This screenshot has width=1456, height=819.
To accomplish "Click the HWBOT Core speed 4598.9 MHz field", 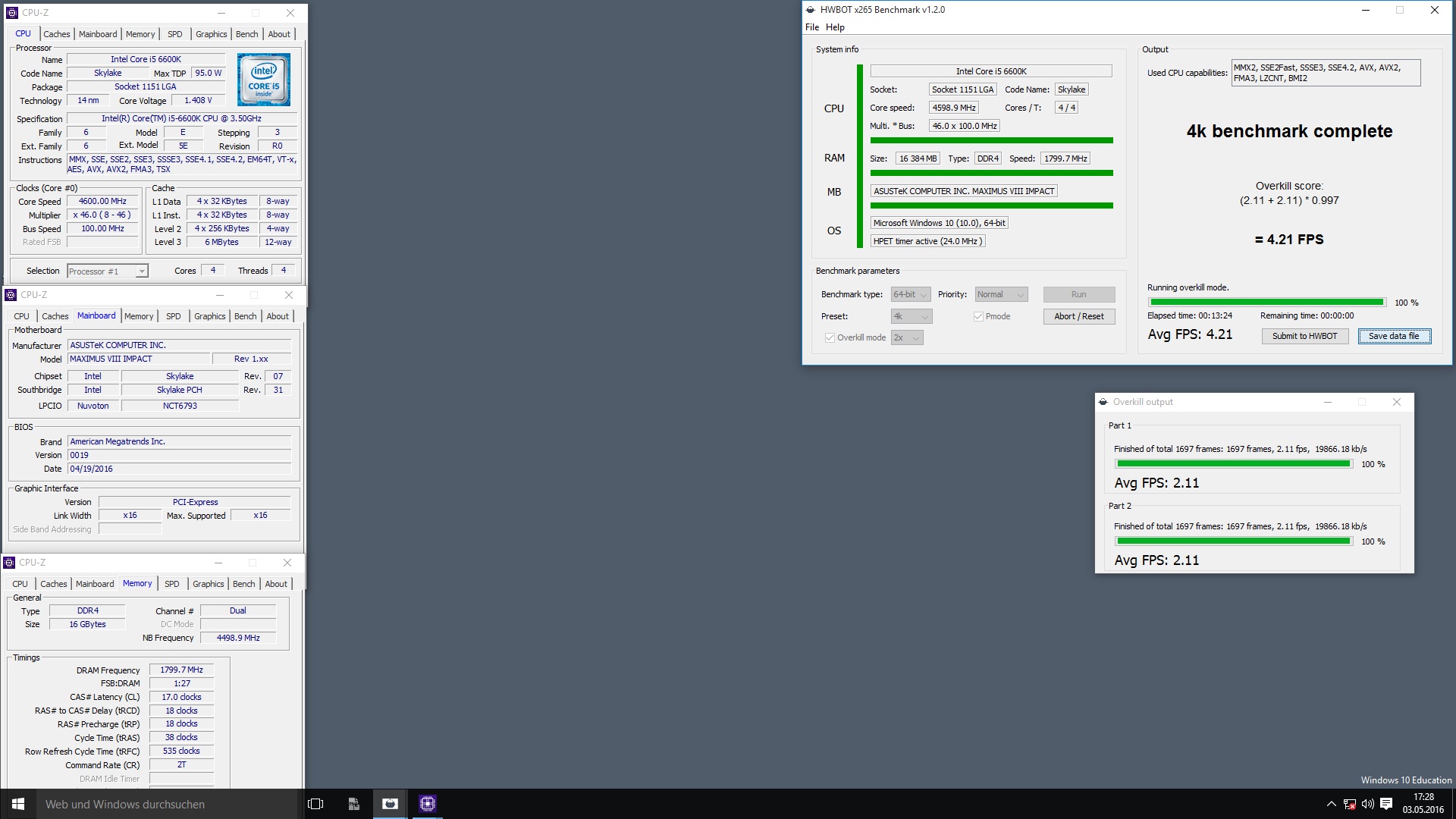I will coord(954,108).
